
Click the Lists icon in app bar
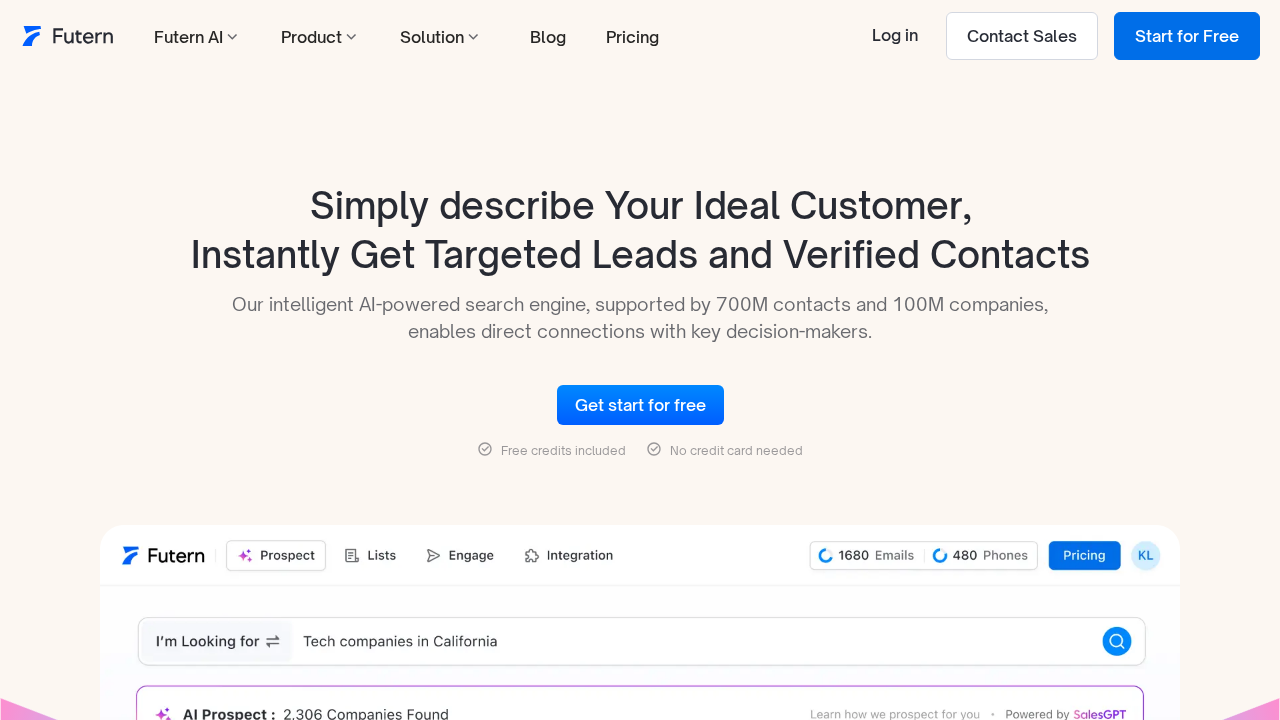click(352, 556)
